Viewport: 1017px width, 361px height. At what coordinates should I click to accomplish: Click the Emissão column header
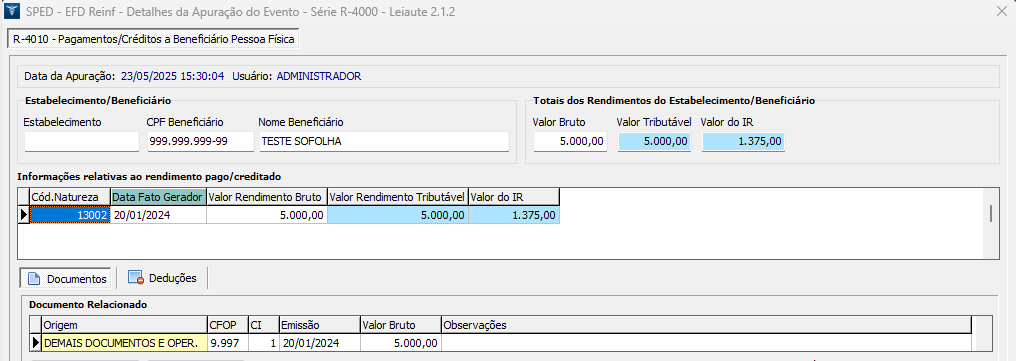coord(319,325)
